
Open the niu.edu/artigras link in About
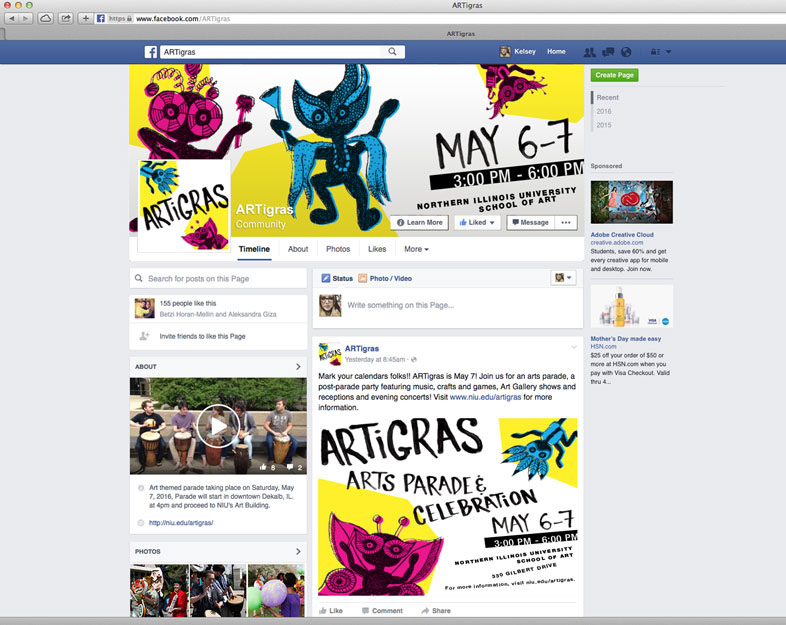pyautogui.click(x=181, y=523)
